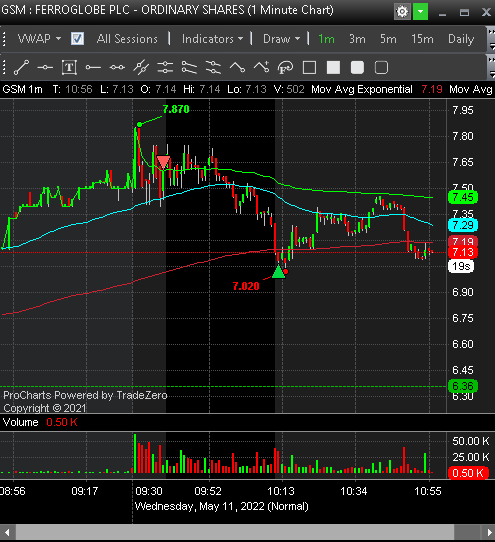The image size is (495, 542).
Task: Switch to the 5m timeframe
Action: pyautogui.click(x=388, y=39)
